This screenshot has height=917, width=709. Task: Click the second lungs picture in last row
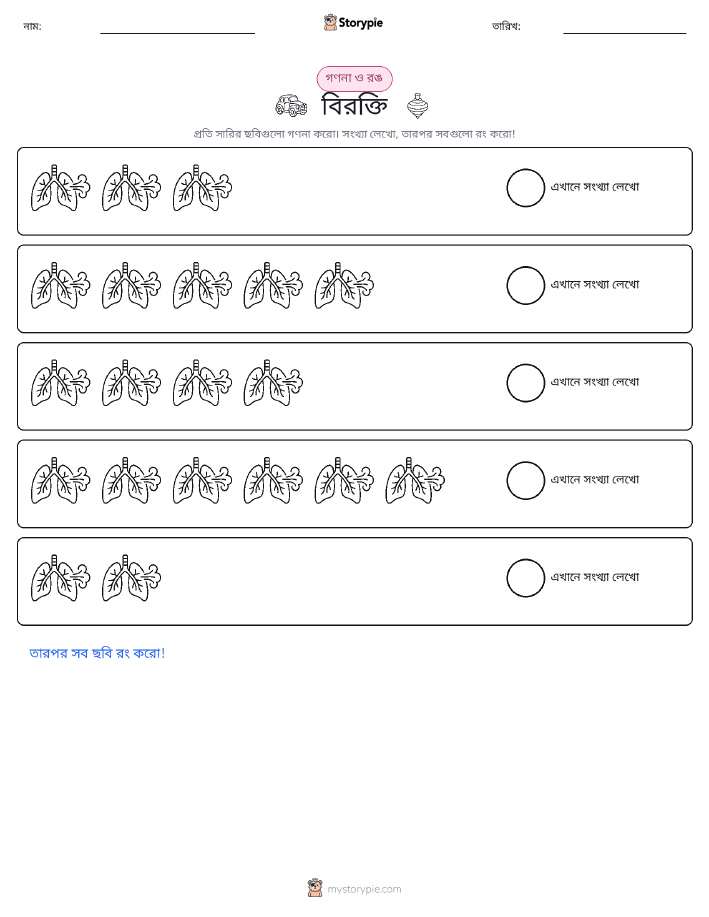pyautogui.click(x=131, y=578)
